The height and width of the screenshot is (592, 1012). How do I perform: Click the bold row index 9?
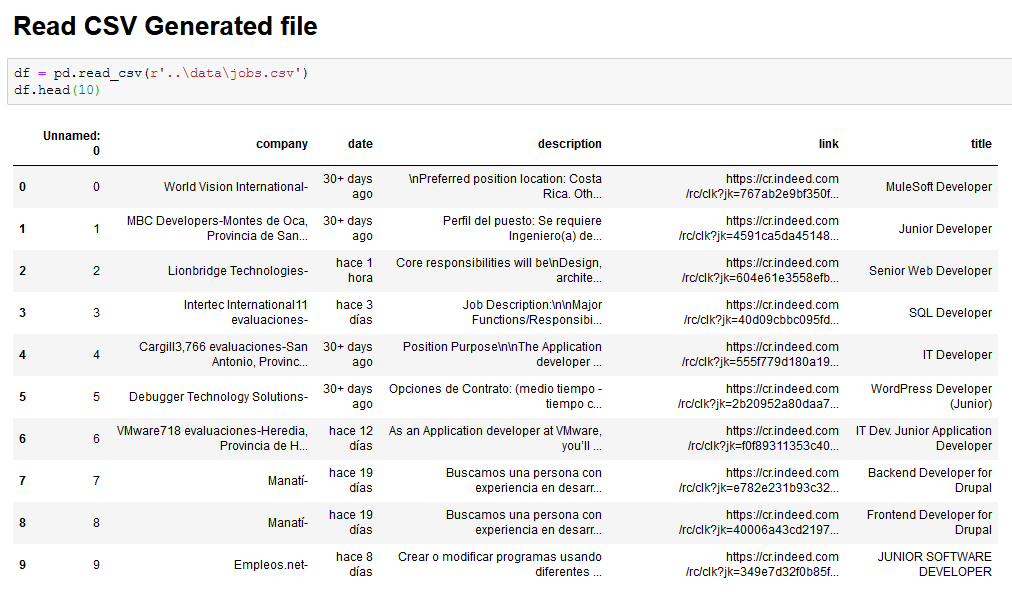point(23,564)
